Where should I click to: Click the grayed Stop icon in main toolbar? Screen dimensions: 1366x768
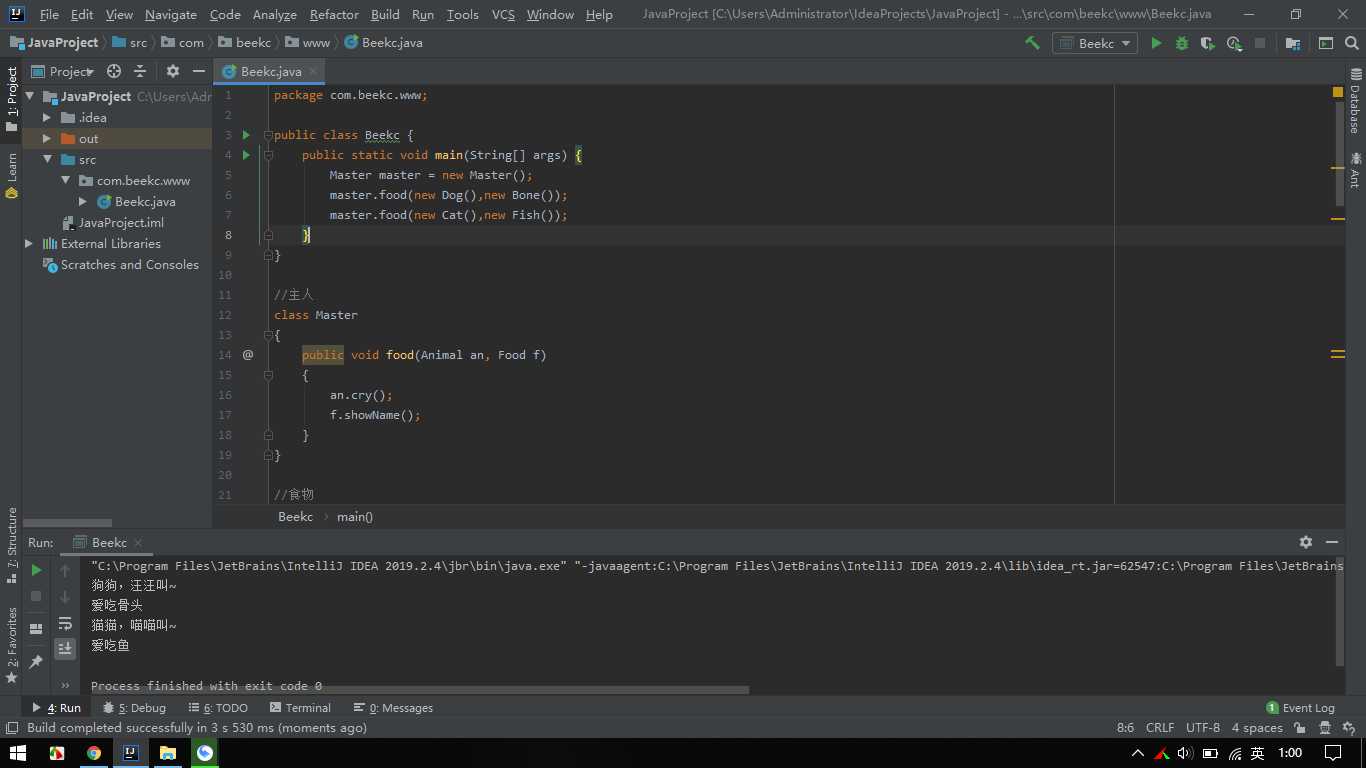[1260, 43]
